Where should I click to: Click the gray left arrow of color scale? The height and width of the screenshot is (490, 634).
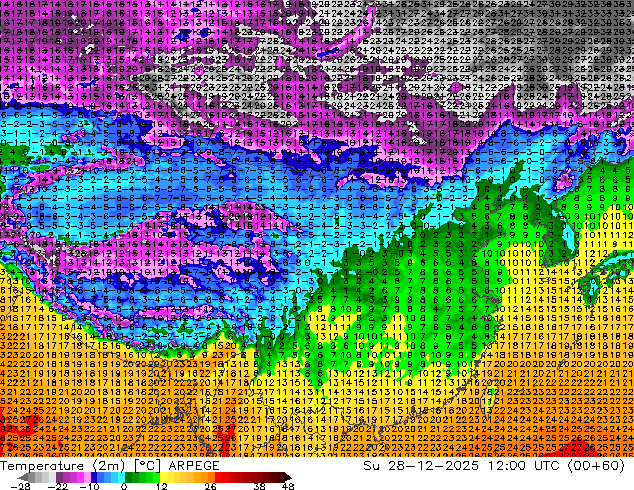click(23, 477)
